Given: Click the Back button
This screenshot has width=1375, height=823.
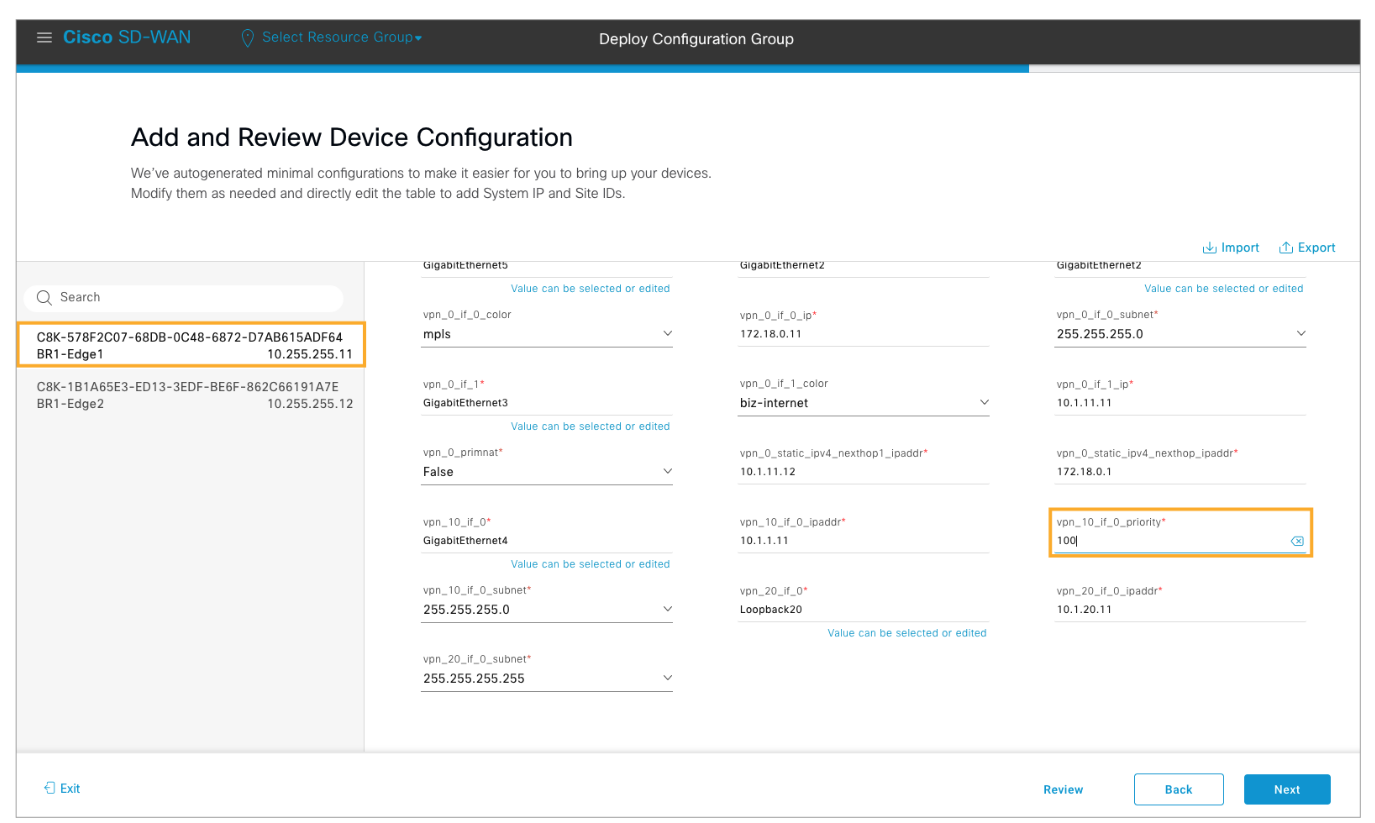Looking at the screenshot, I should (x=1178, y=789).
